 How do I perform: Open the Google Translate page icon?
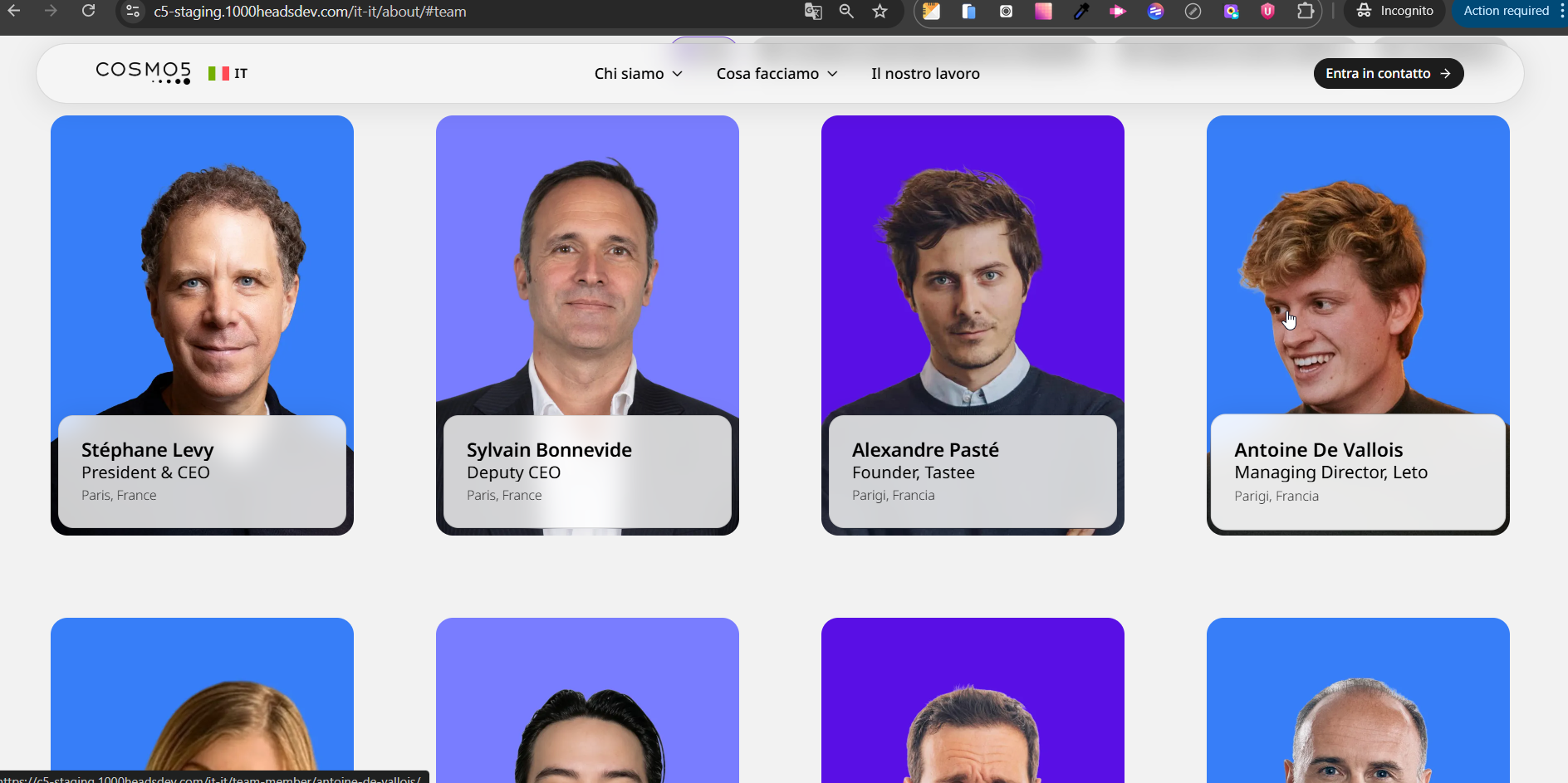[813, 11]
